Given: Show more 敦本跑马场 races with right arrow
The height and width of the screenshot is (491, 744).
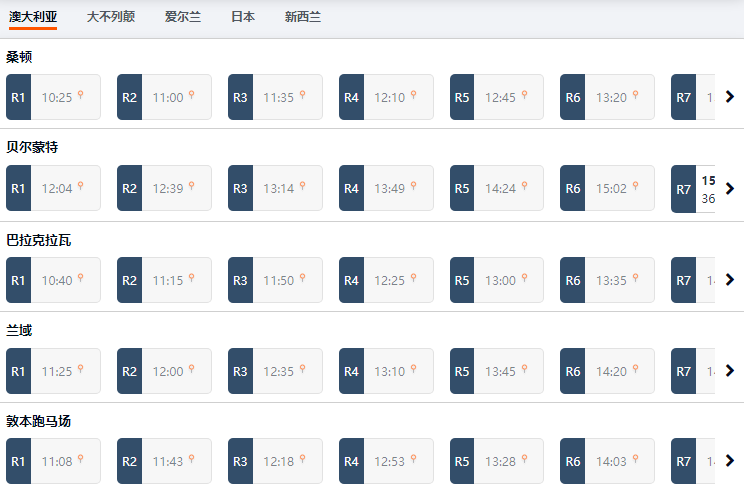Looking at the screenshot, I should (729, 461).
